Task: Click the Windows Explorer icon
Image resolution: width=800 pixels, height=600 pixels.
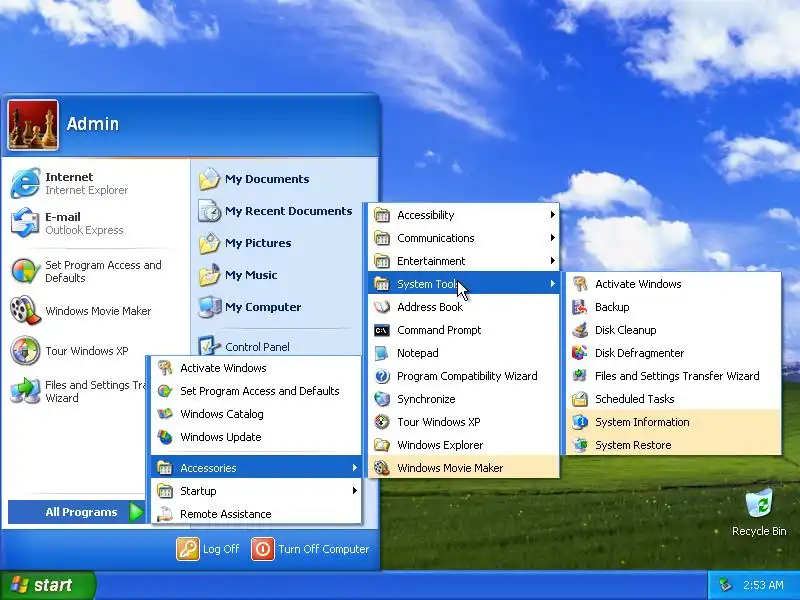Action: pyautogui.click(x=382, y=445)
